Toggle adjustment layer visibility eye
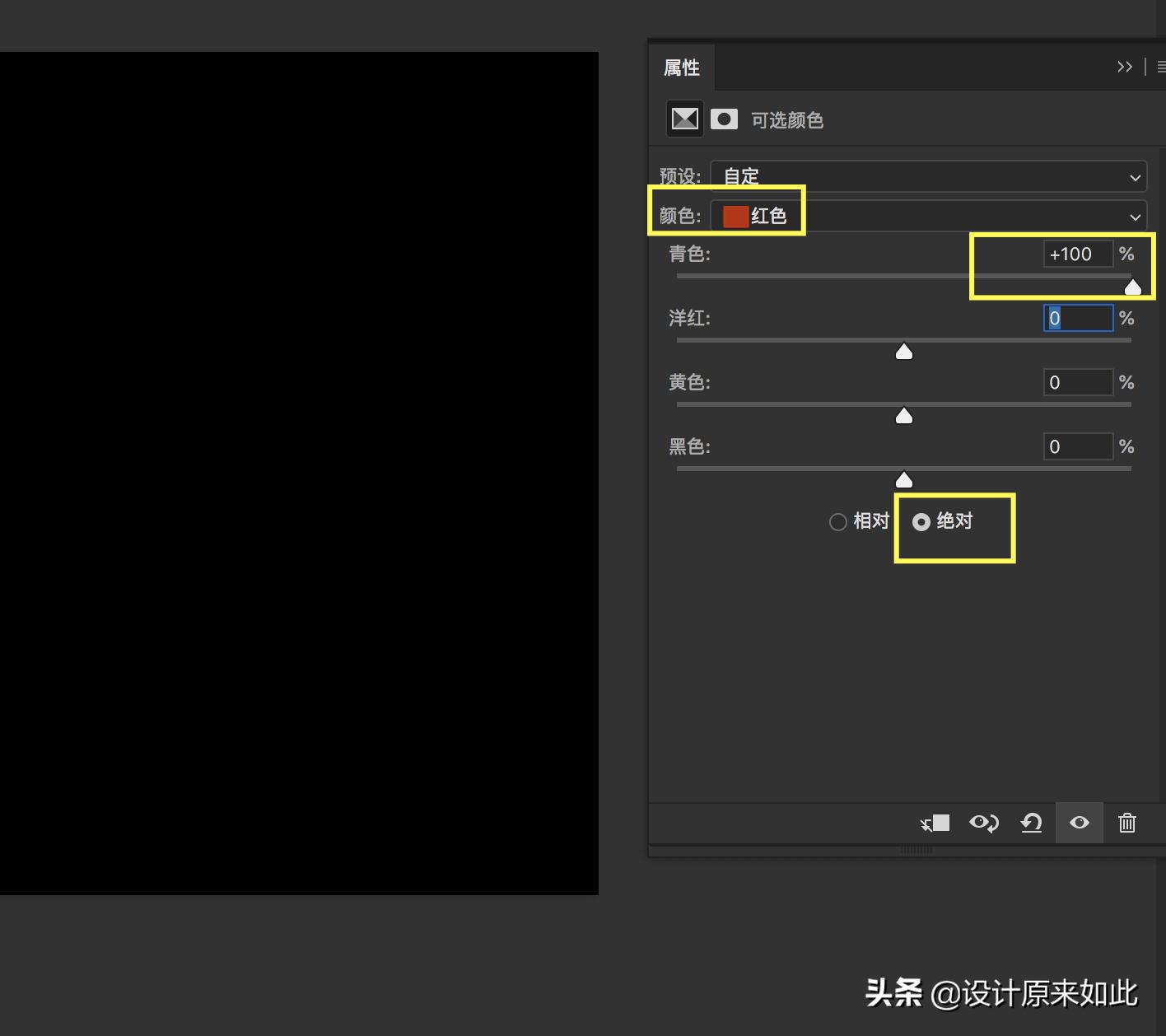The width and height of the screenshot is (1166, 1036). (1079, 823)
